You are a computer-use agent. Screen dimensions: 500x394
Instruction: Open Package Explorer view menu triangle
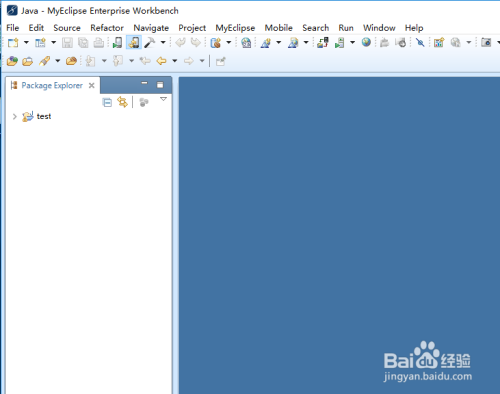click(163, 99)
